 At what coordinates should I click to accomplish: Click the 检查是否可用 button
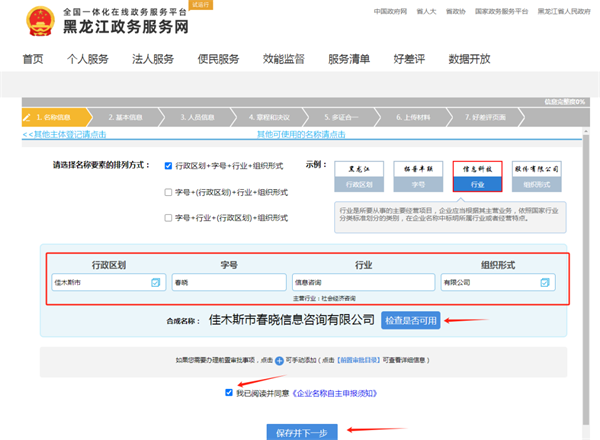(x=411, y=320)
